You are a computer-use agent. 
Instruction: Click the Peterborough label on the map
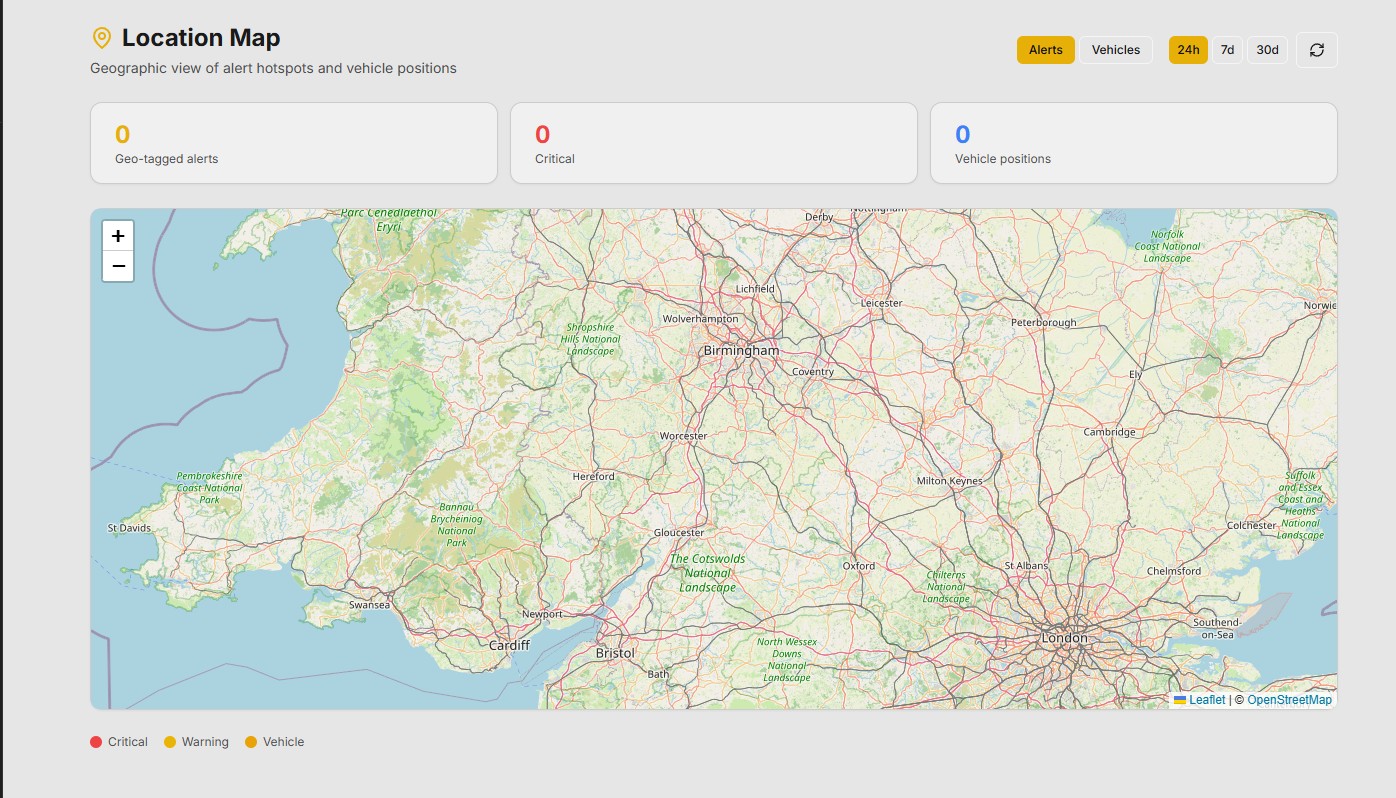point(1044,322)
